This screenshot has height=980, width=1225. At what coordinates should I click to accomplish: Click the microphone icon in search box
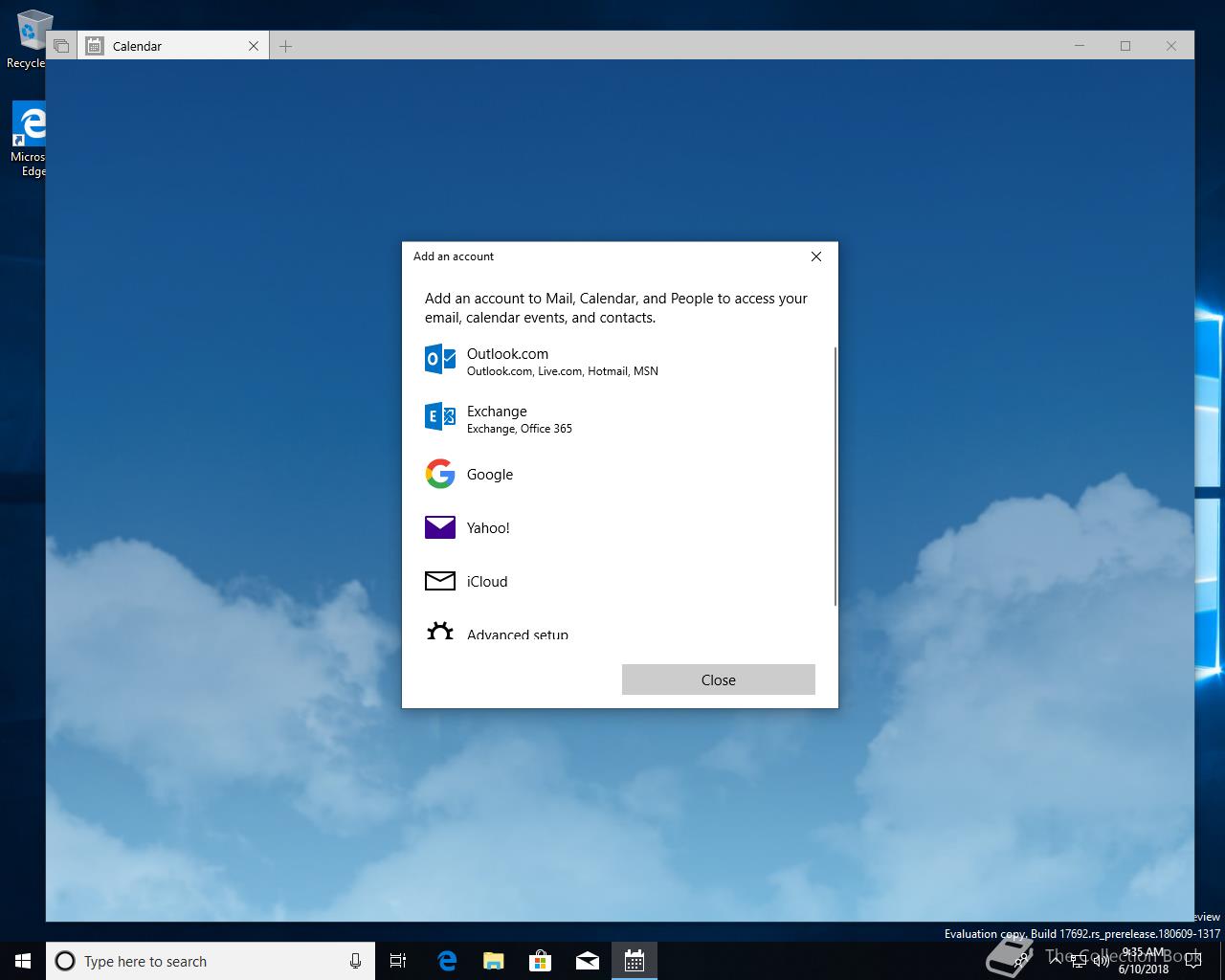click(355, 961)
